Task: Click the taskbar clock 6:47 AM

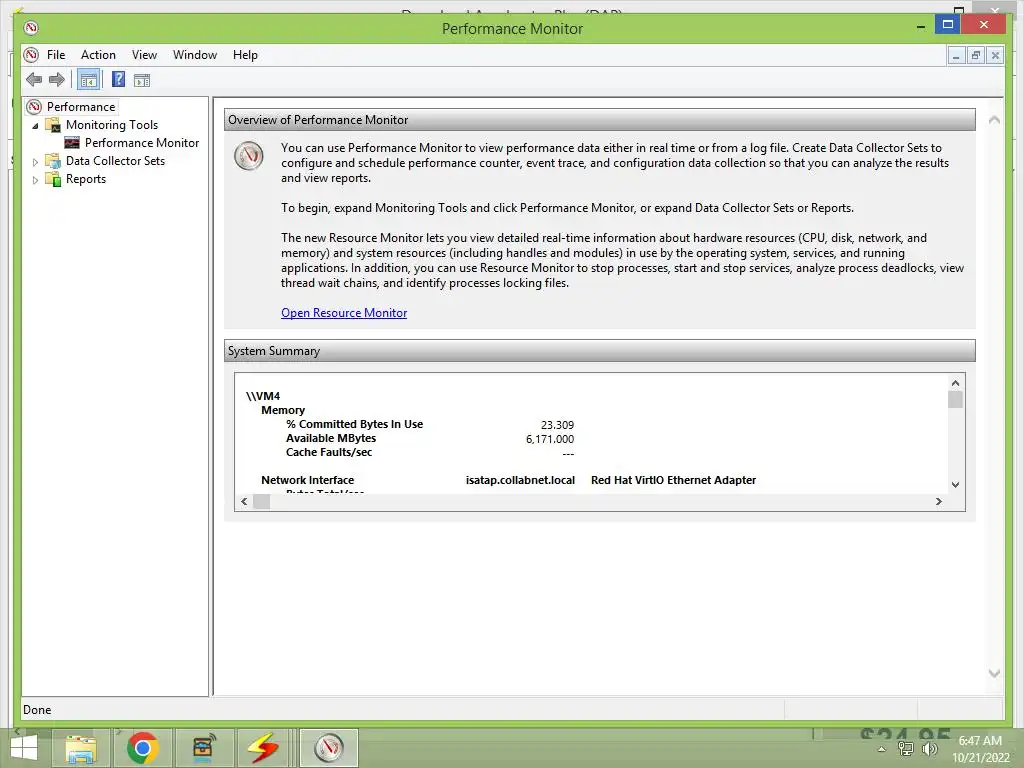Action: click(980, 741)
